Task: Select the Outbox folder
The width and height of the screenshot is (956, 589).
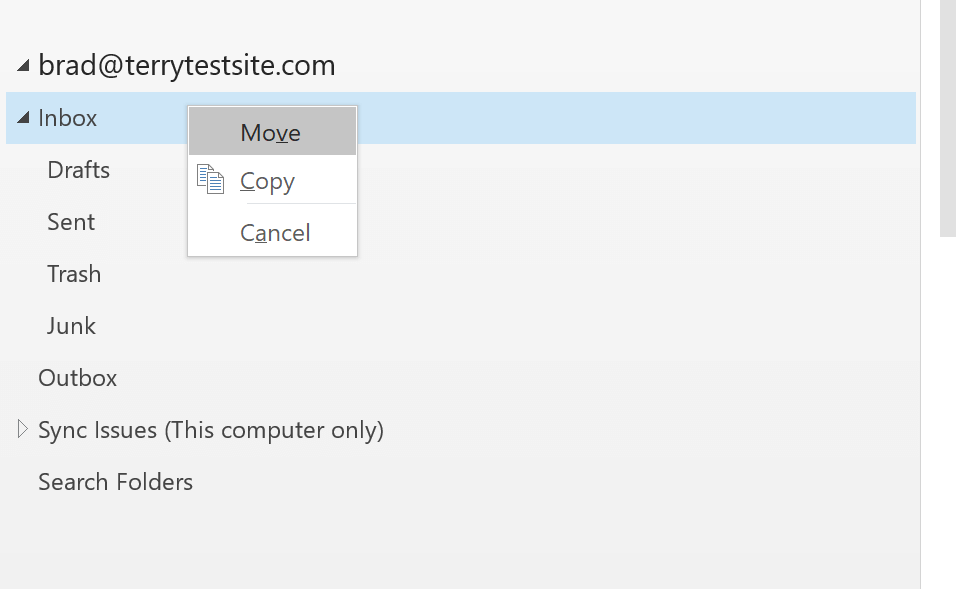Action: (77, 378)
